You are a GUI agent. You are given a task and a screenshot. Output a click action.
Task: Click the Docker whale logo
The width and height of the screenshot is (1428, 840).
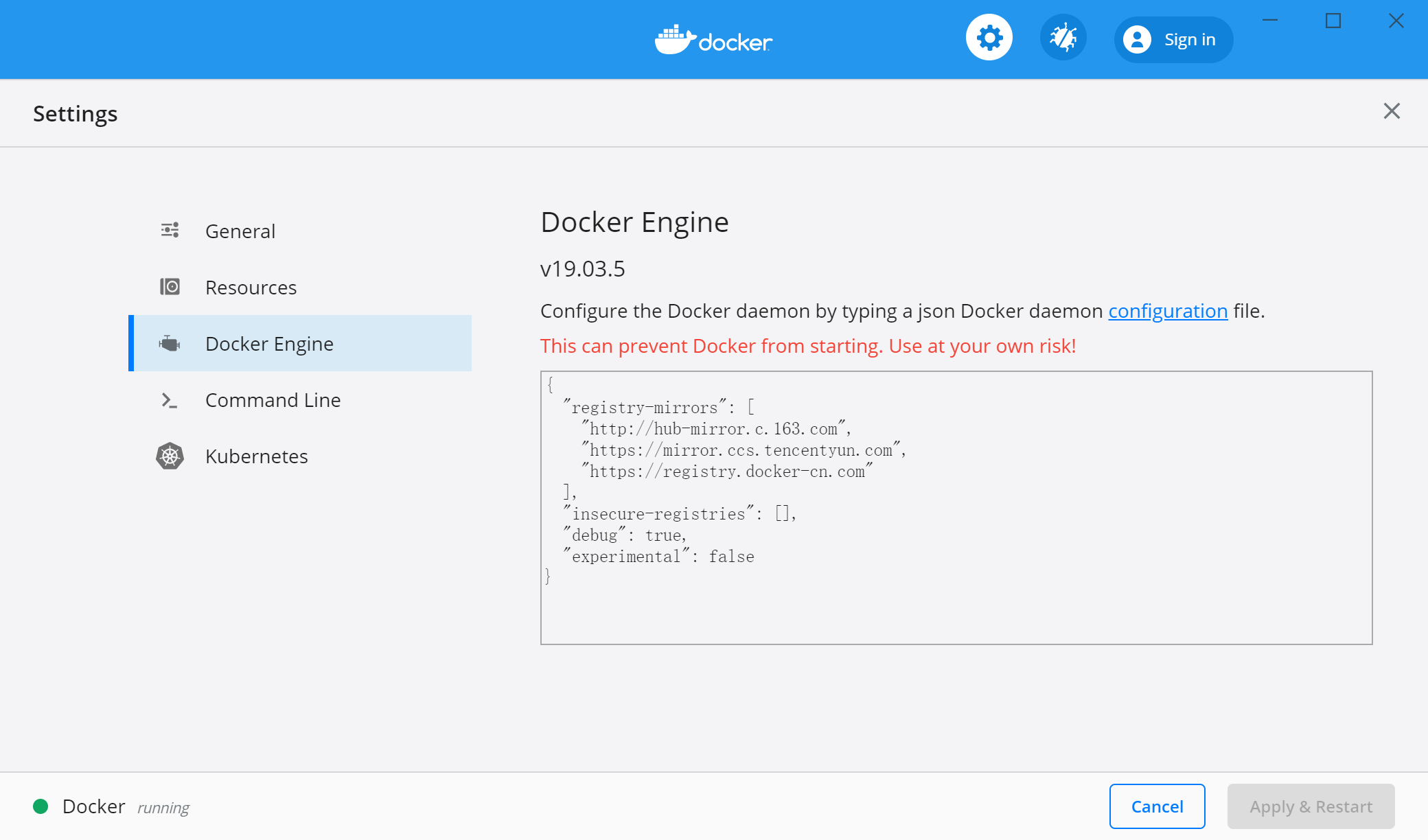(713, 40)
